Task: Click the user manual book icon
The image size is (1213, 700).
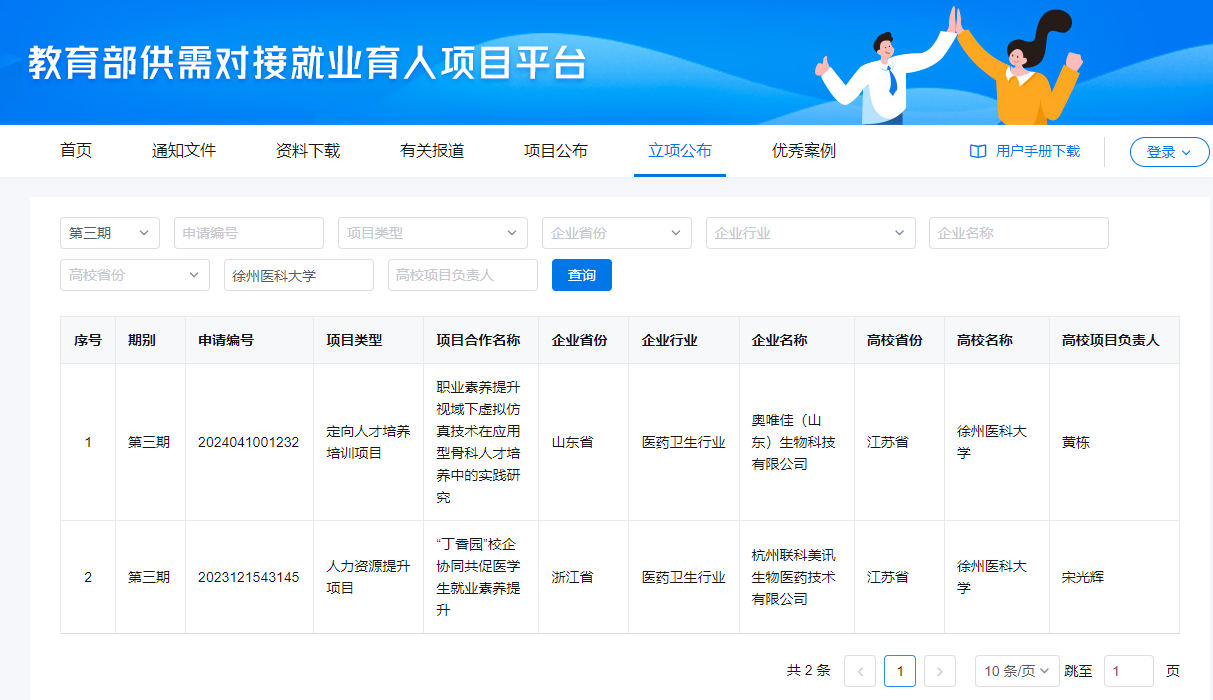Action: click(978, 151)
